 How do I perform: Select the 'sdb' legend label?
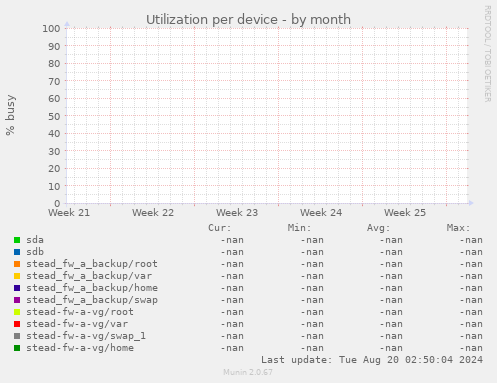click(x=35, y=252)
